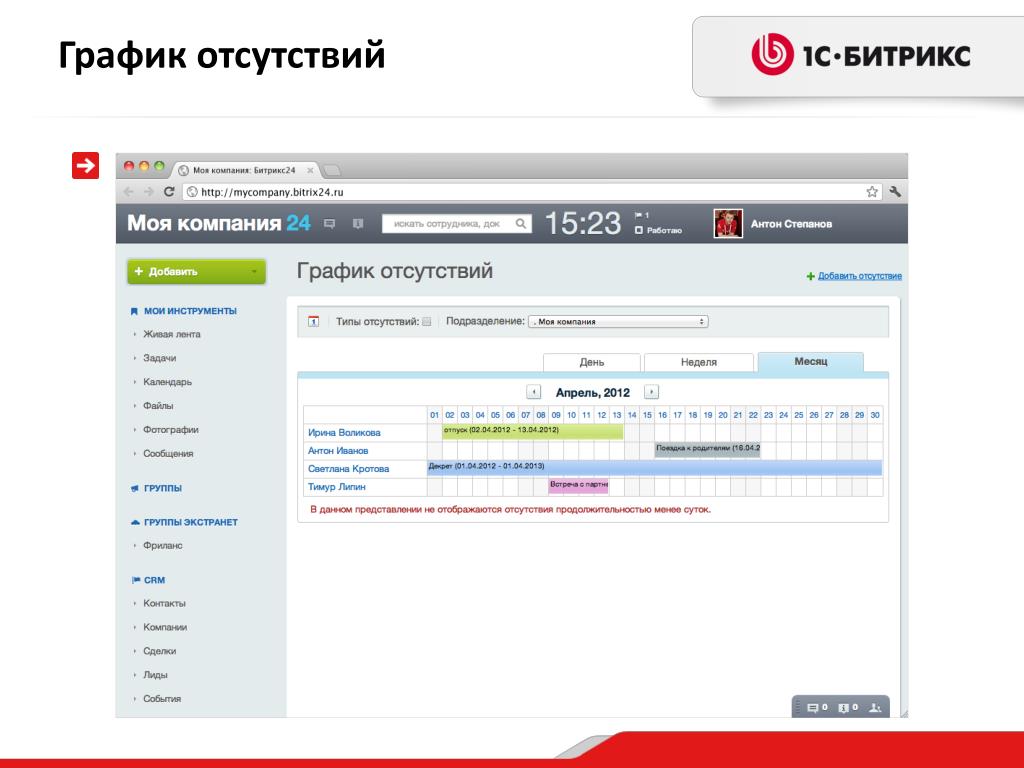Open Сообщения in the sidebar

[x=168, y=453]
